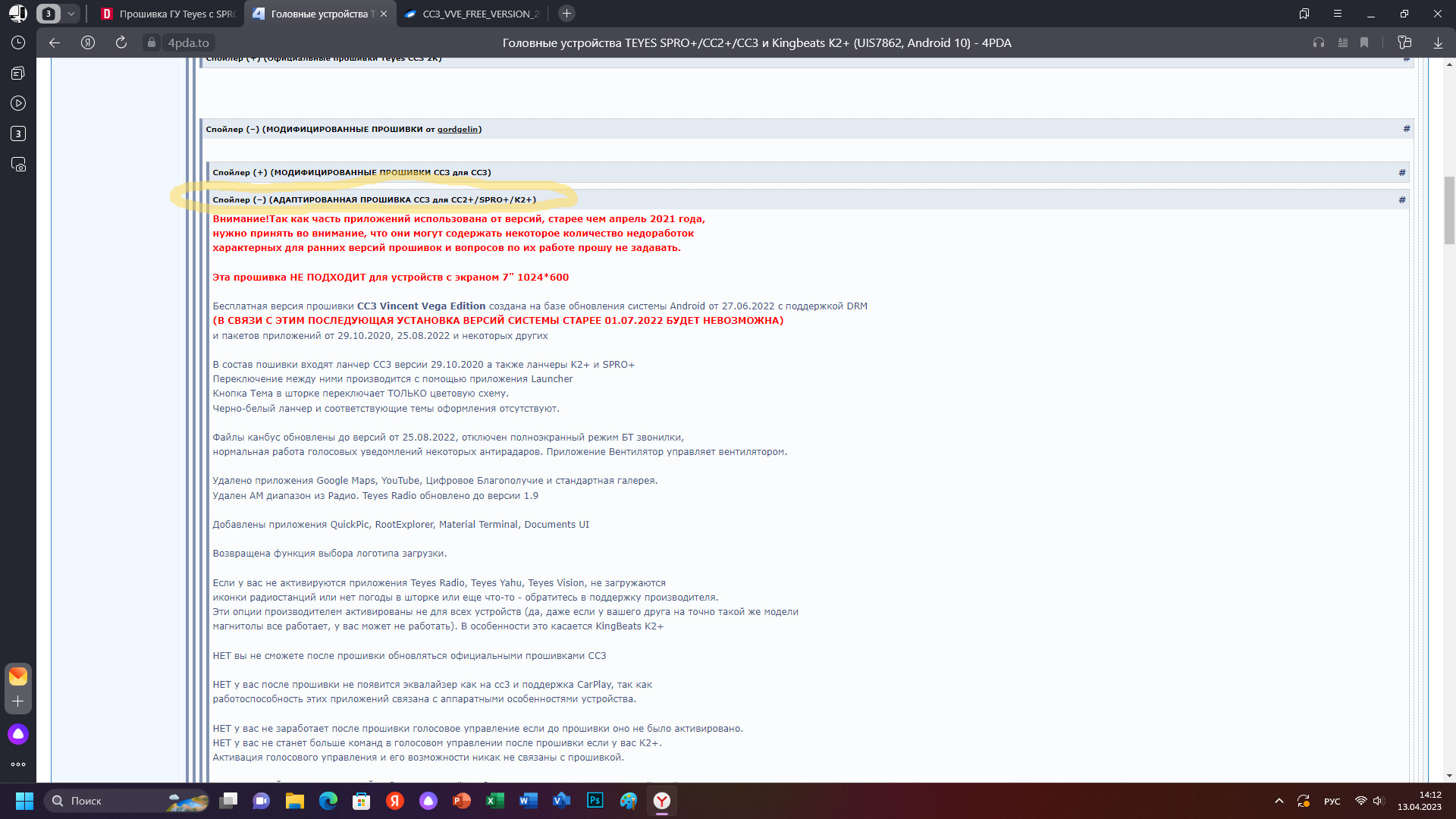Open the tab group counter showing 3
Image resolution: width=1456 pixels, height=819 pixels.
click(x=49, y=14)
